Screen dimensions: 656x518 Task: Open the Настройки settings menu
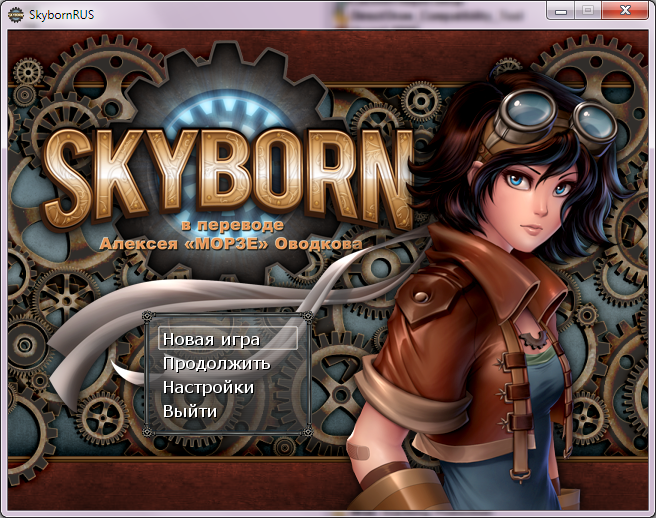click(x=208, y=387)
